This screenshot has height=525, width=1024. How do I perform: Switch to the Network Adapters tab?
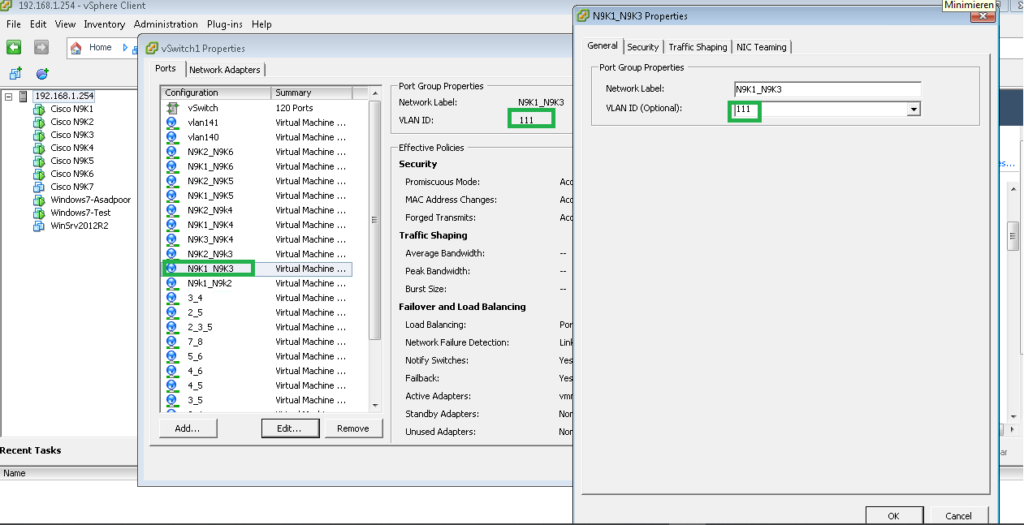click(225, 70)
